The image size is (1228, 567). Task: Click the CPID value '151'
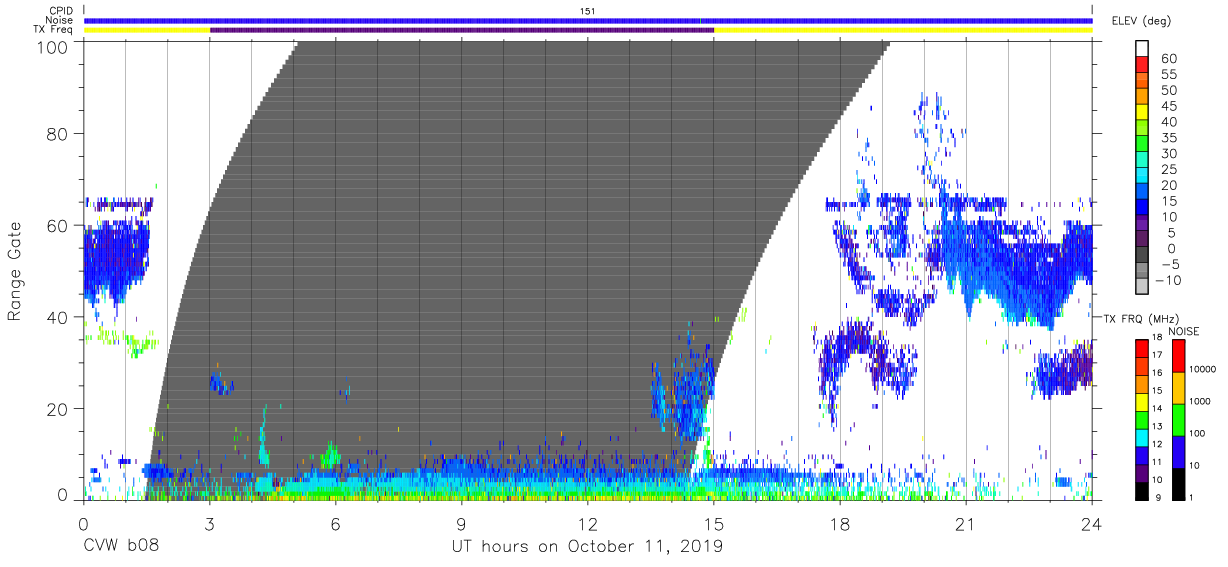(x=588, y=11)
